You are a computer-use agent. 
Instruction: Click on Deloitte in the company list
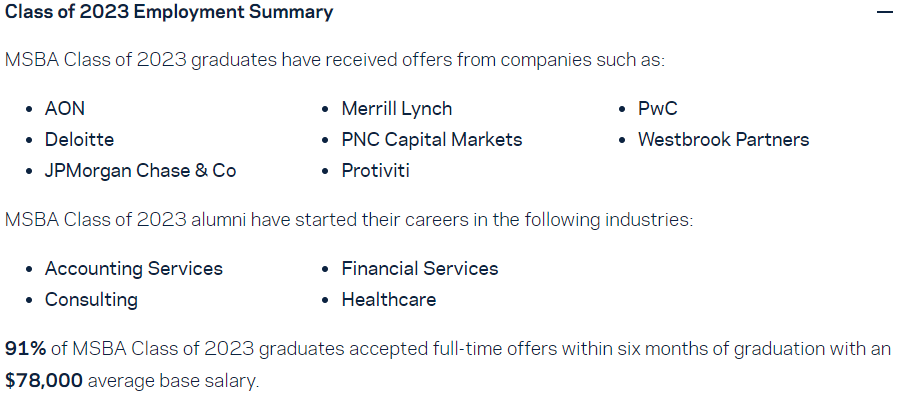79,140
